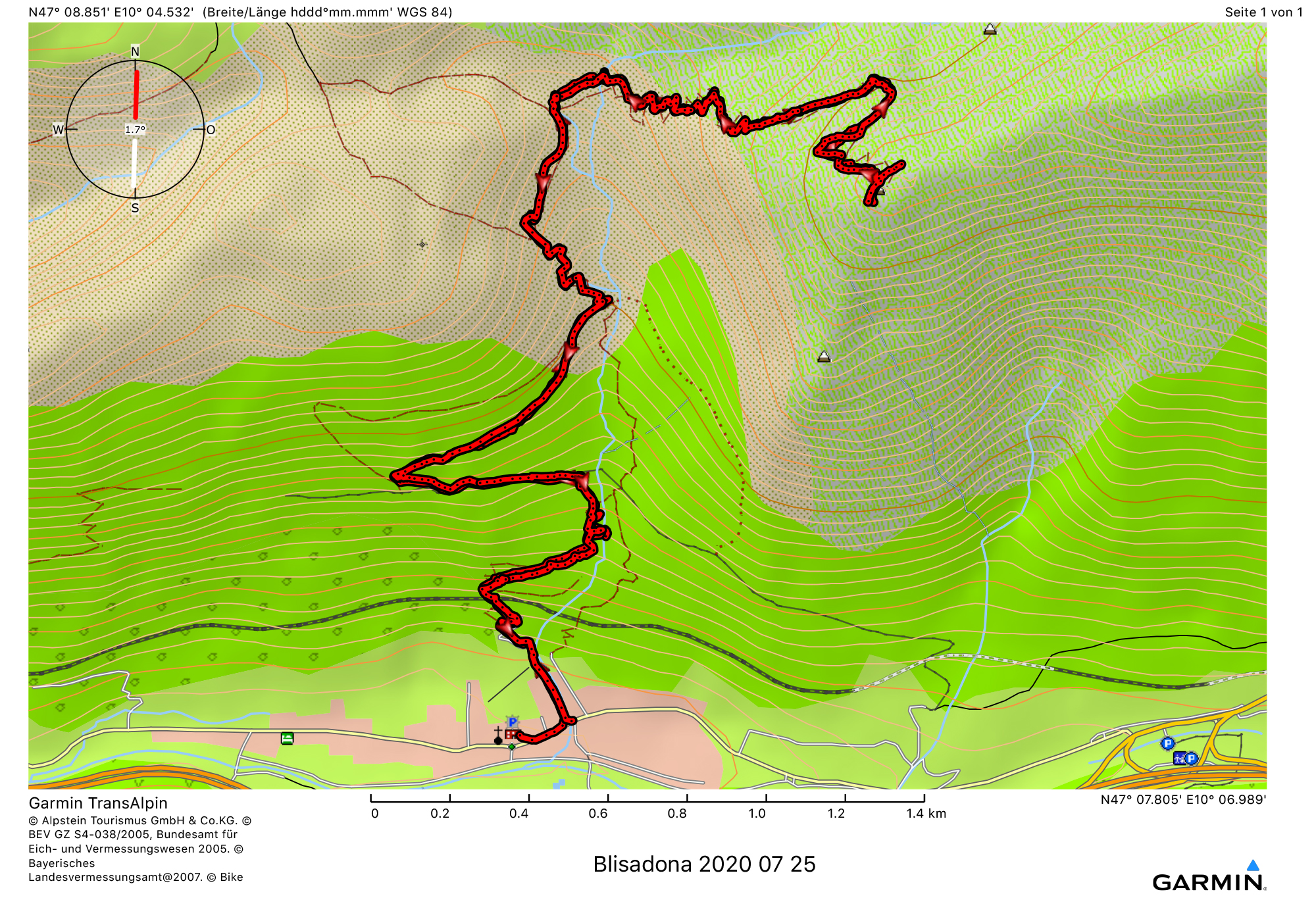Click the Blisadona 2020 07 25 title
This screenshot has height=919, width=1316.
pyautogui.click(x=704, y=864)
